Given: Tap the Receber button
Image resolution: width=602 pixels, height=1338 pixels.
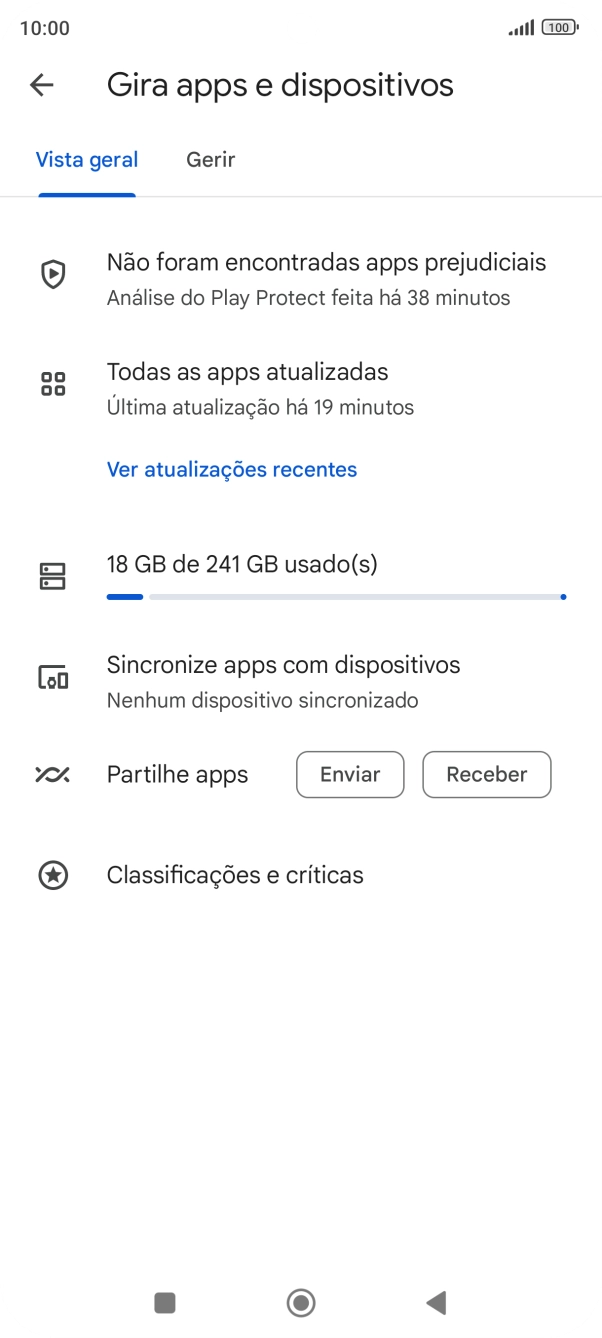Looking at the screenshot, I should 487,775.
